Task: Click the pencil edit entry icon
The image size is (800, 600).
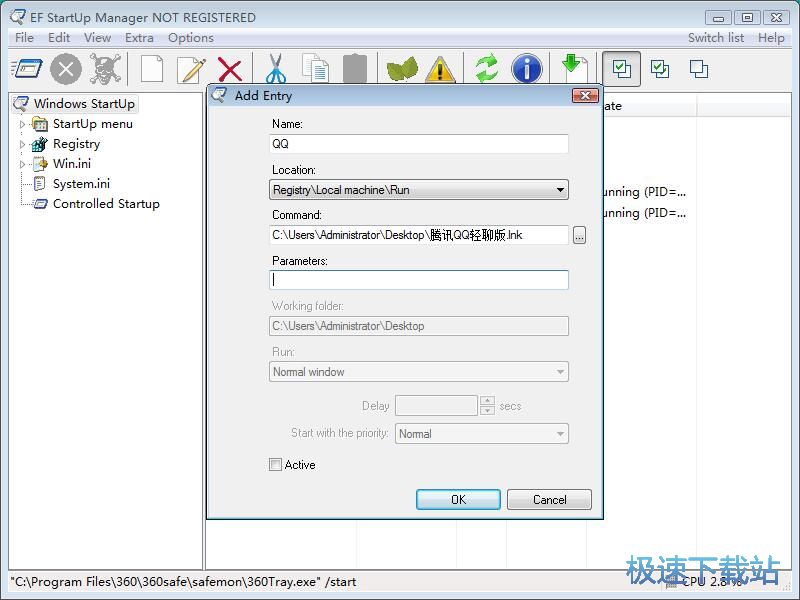Action: 191,69
